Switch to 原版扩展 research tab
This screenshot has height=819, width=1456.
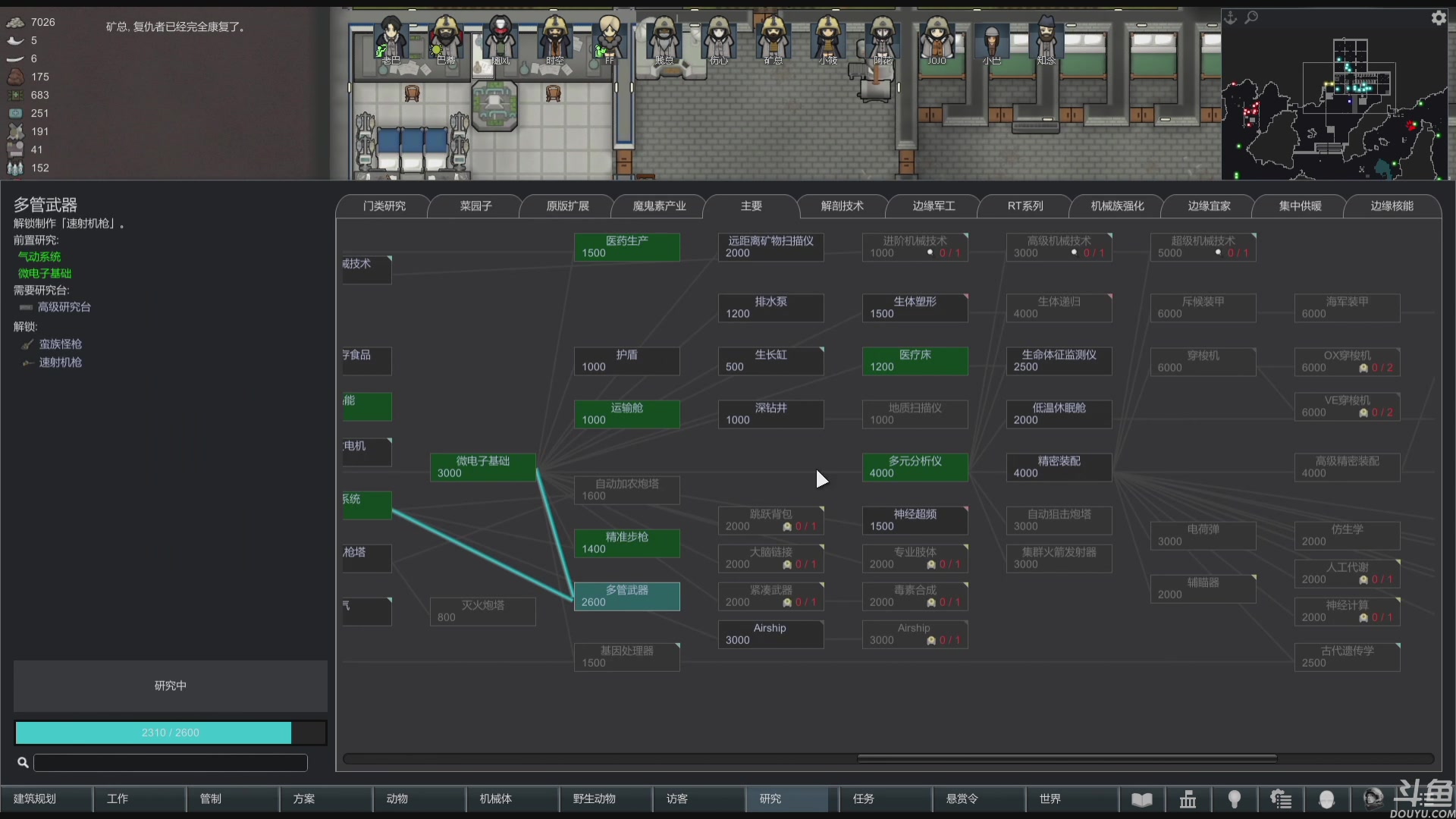(x=567, y=206)
